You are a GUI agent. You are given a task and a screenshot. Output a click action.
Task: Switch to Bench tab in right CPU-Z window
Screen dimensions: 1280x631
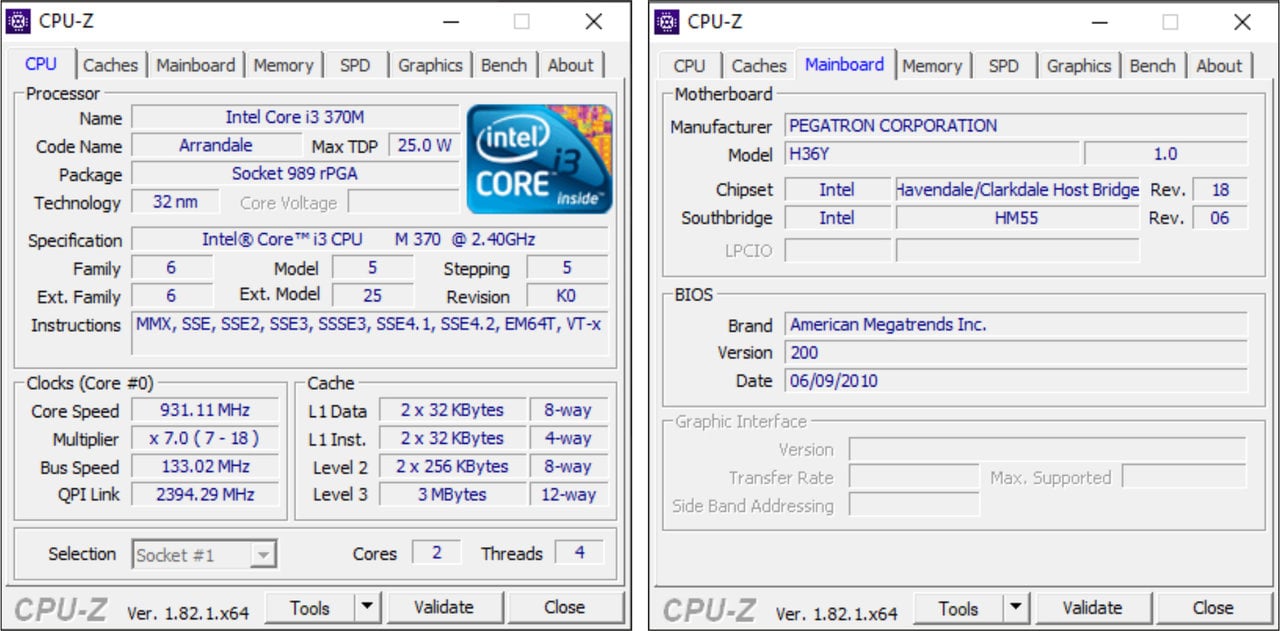(x=1153, y=65)
